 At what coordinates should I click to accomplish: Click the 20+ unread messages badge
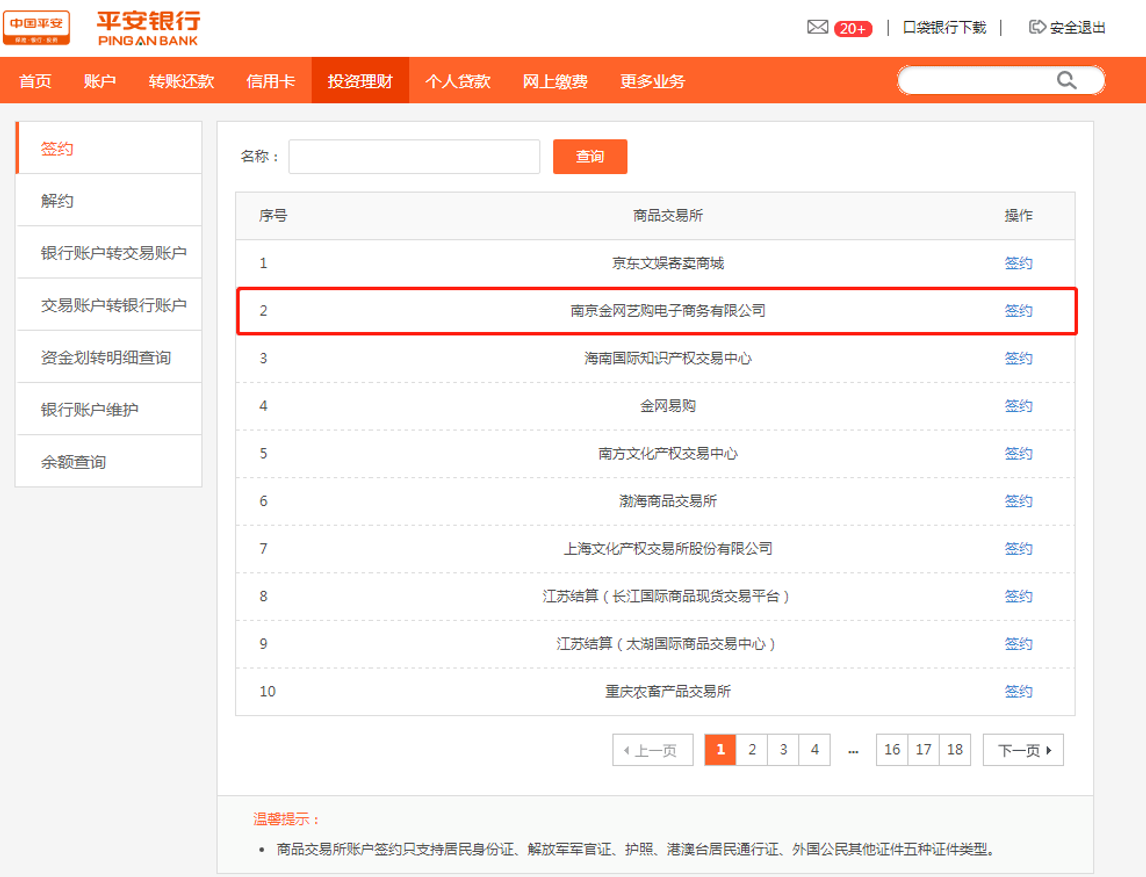click(x=853, y=29)
